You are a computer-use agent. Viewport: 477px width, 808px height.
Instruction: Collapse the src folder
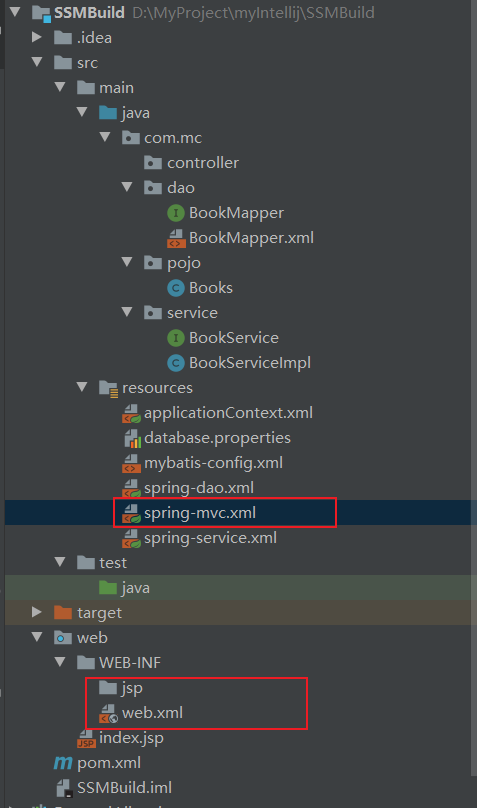[x=37, y=62]
